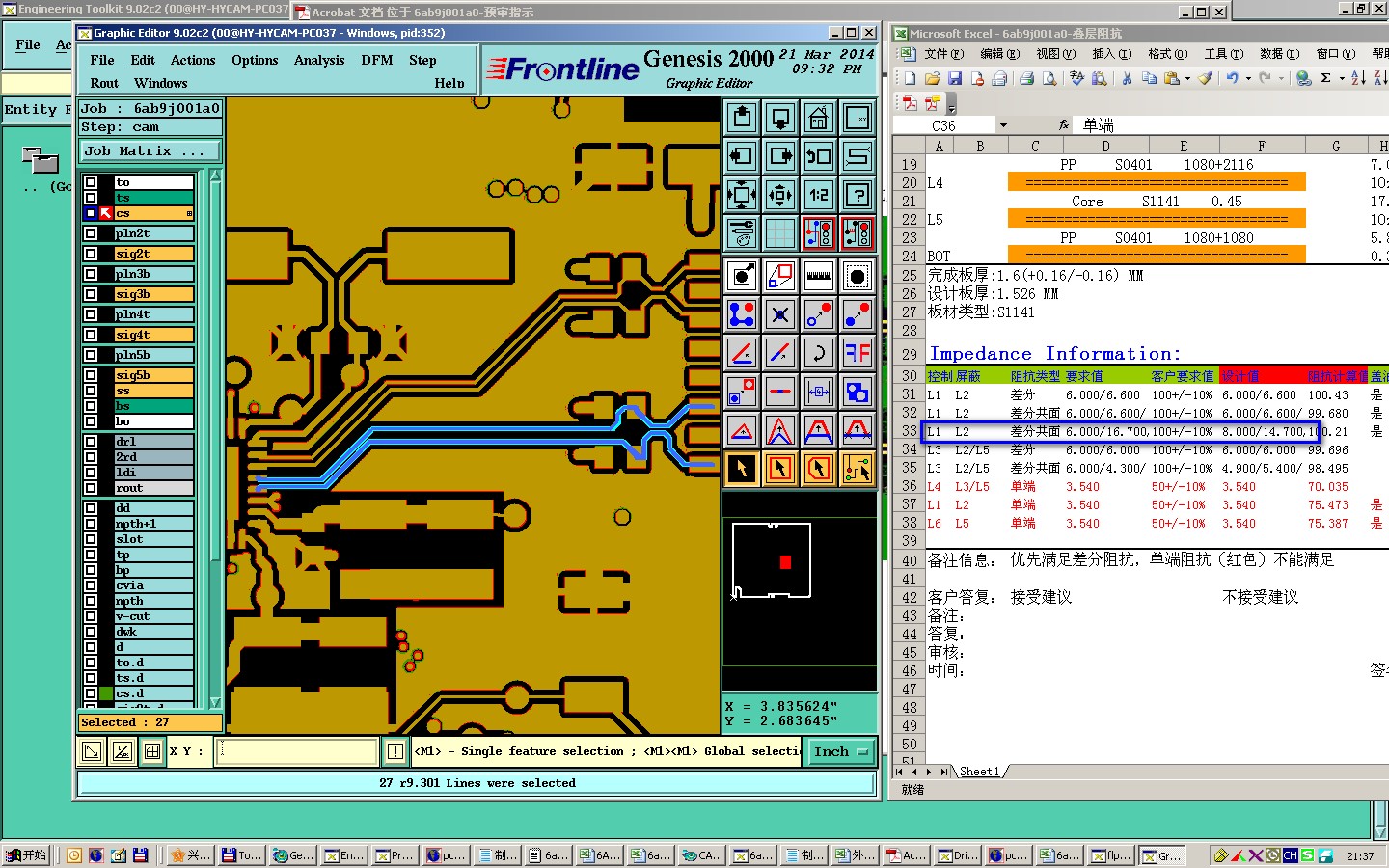1389x868 pixels.
Task: Click the Excel save icon
Action: 954,78
